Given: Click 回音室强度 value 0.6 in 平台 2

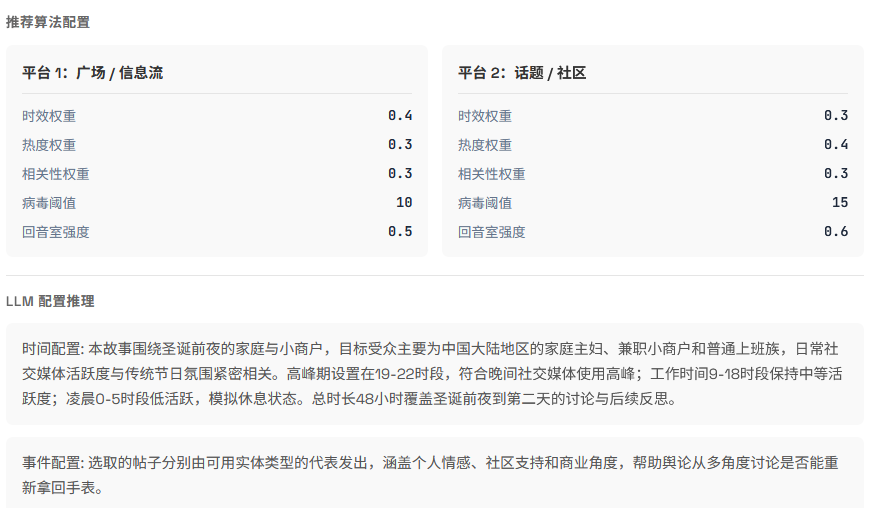Looking at the screenshot, I should (x=836, y=232).
